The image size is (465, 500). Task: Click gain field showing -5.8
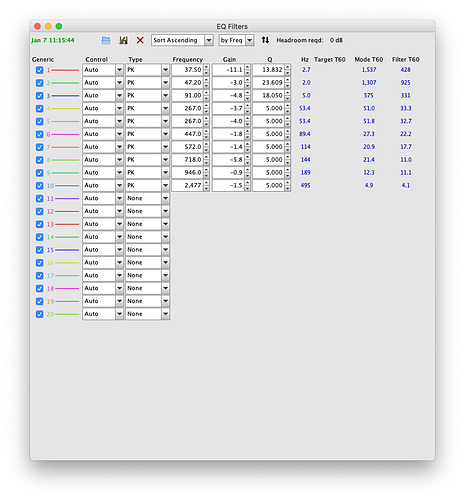click(x=228, y=160)
